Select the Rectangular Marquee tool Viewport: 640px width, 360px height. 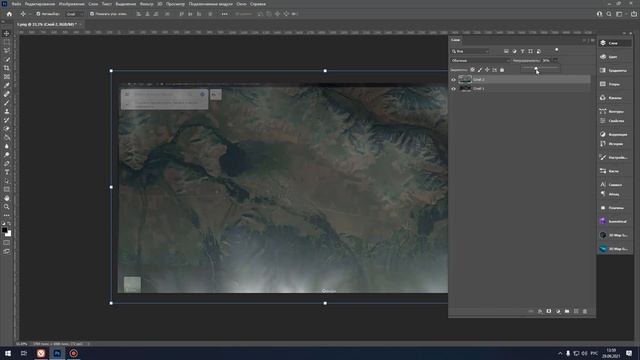tap(7, 42)
